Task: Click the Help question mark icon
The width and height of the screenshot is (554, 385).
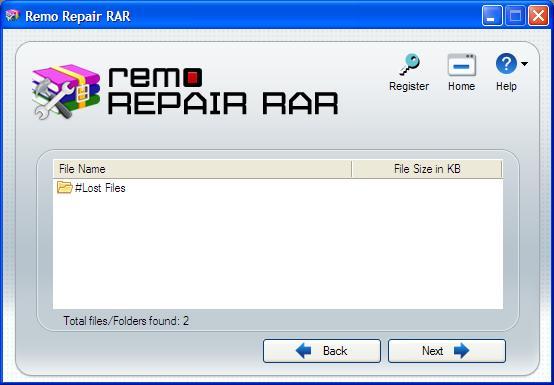Action: (506, 64)
